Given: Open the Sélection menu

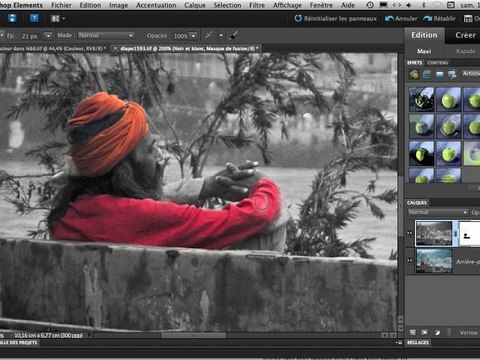Looking at the screenshot, I should coord(227,5).
